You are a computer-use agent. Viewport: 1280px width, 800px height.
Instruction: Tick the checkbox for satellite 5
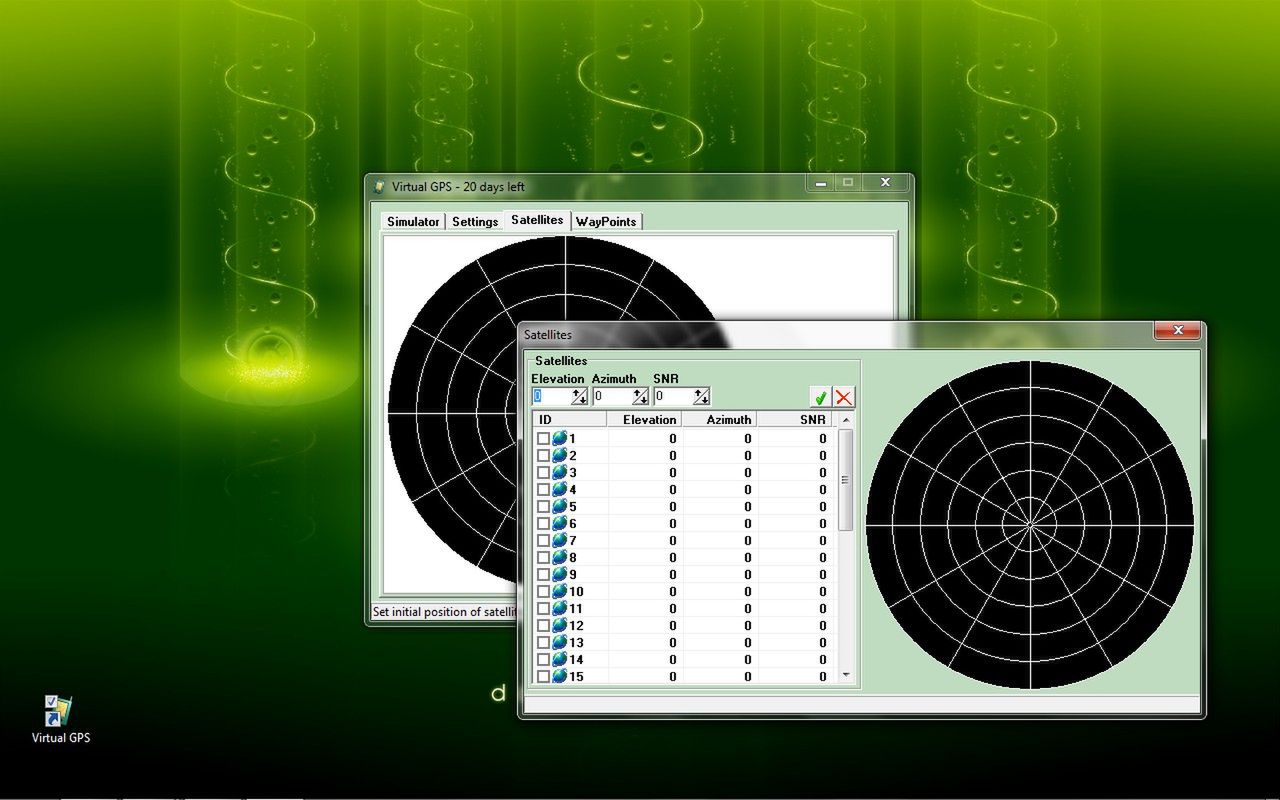click(543, 506)
